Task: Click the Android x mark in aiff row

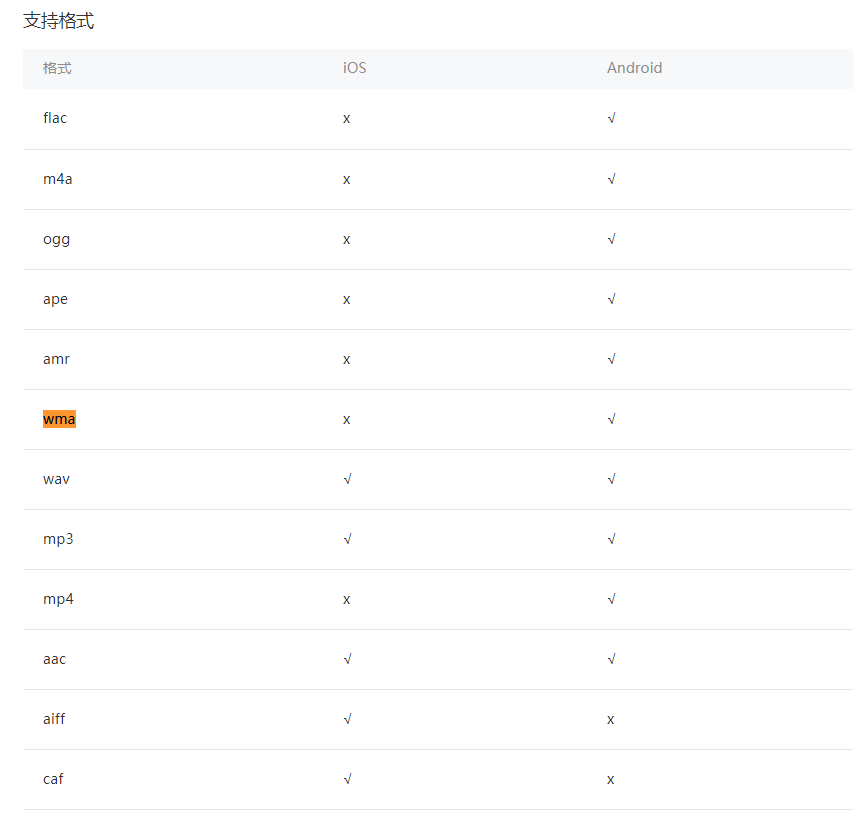Action: [610, 720]
